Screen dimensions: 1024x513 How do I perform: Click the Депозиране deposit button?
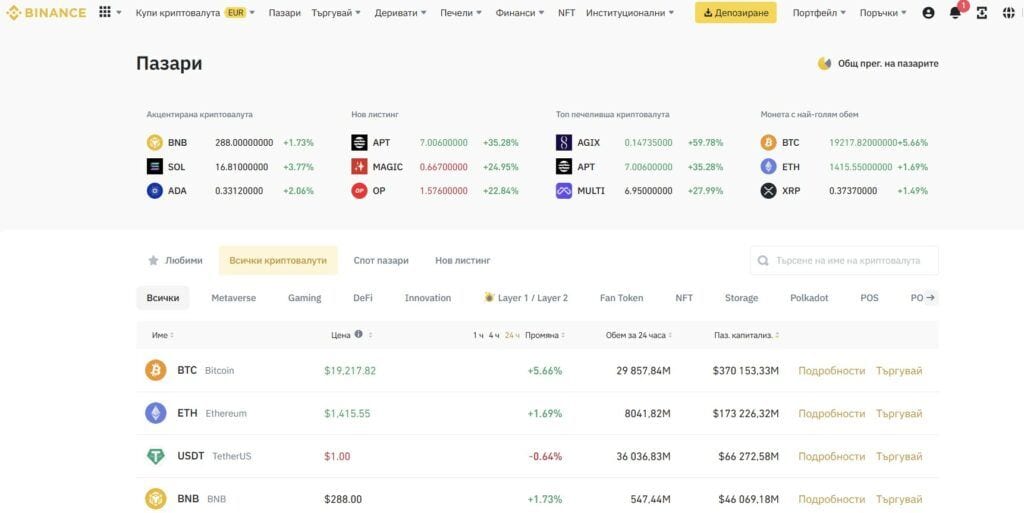pyautogui.click(x=735, y=12)
